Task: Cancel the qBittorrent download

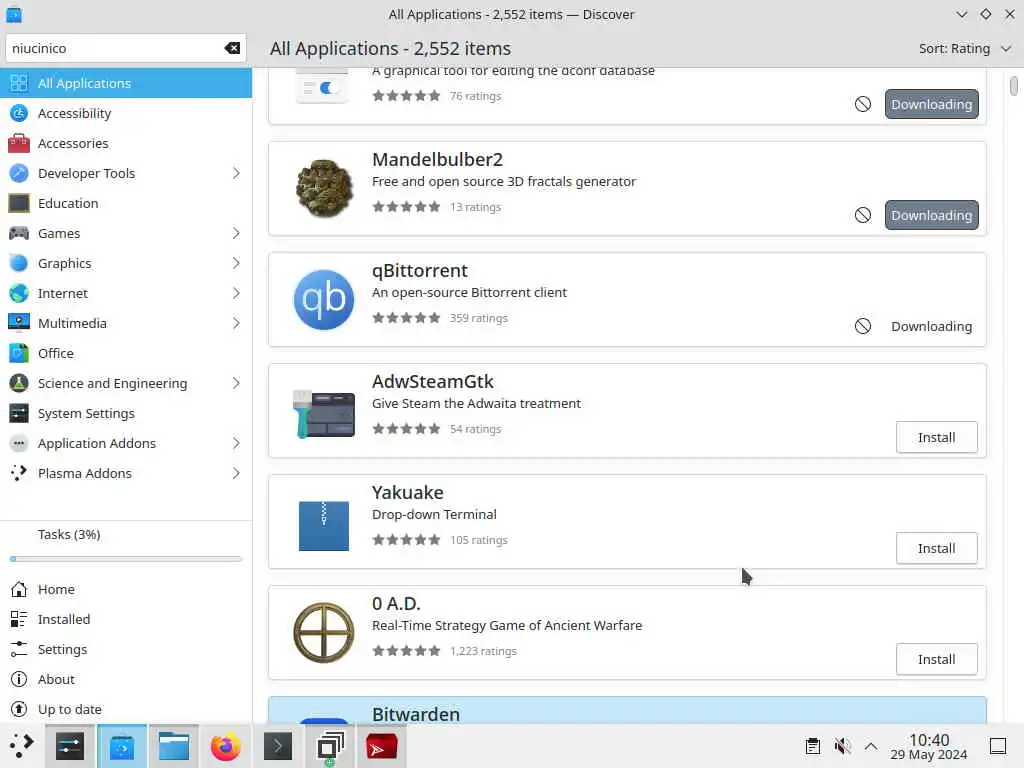Action: 863,327
